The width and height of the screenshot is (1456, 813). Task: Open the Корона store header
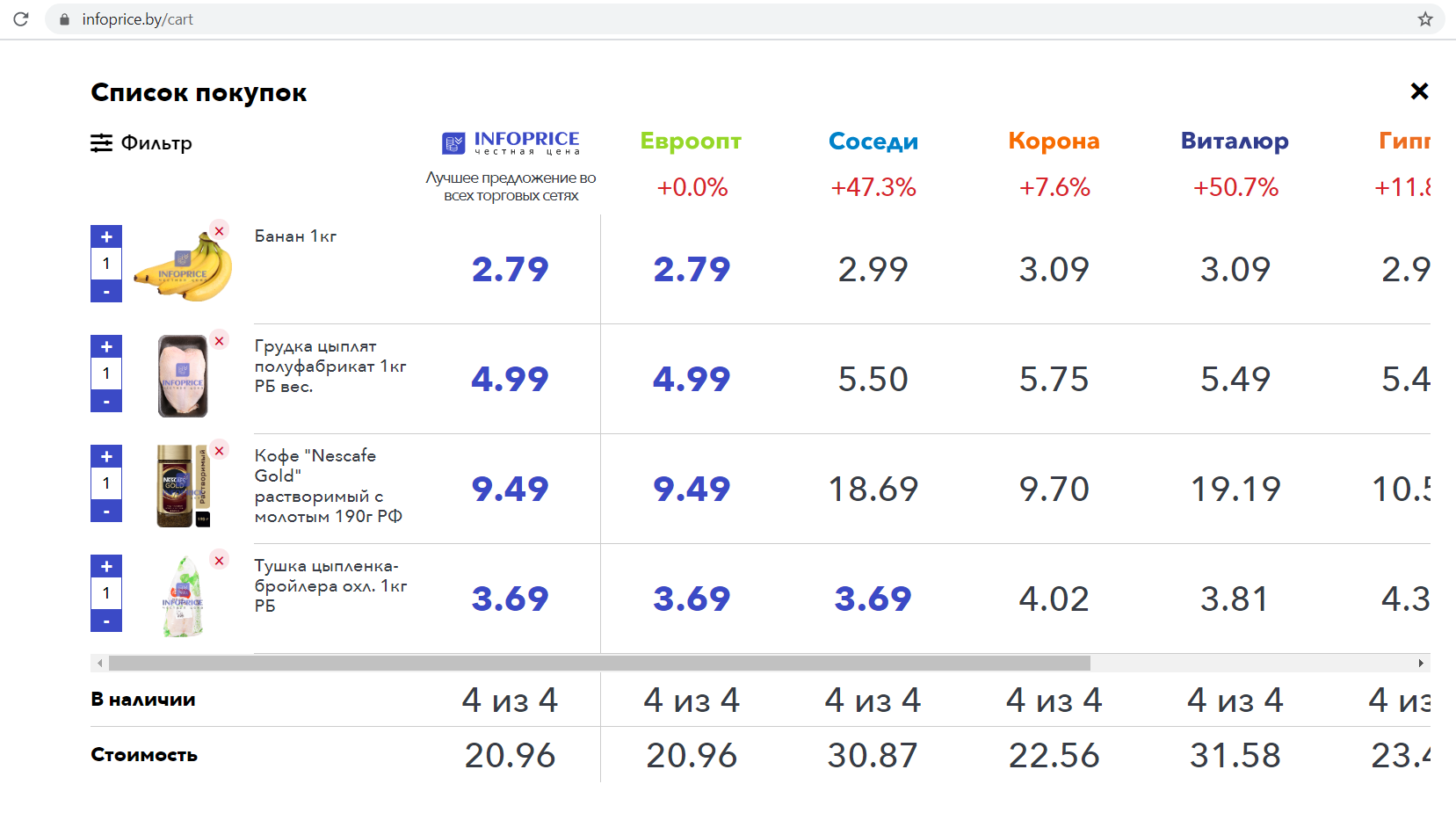(x=1054, y=142)
